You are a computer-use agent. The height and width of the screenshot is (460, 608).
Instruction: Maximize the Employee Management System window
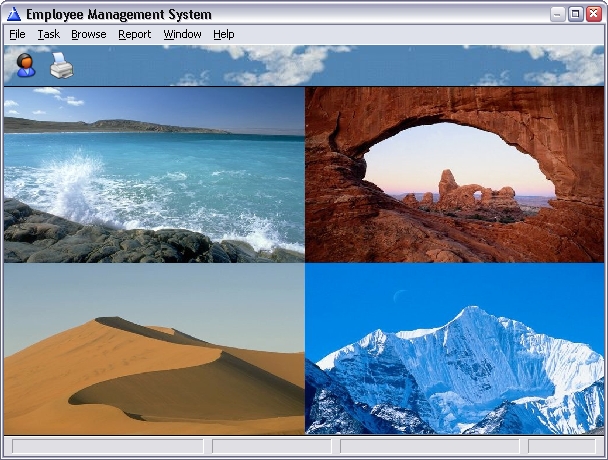pos(575,14)
